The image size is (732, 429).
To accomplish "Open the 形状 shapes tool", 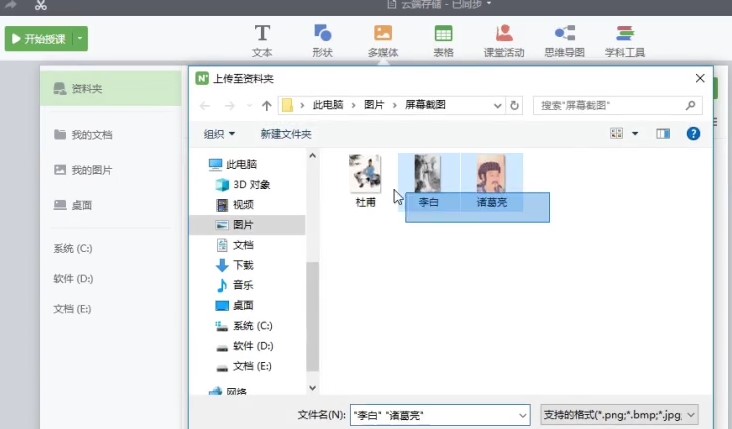I will pyautogui.click(x=323, y=41).
